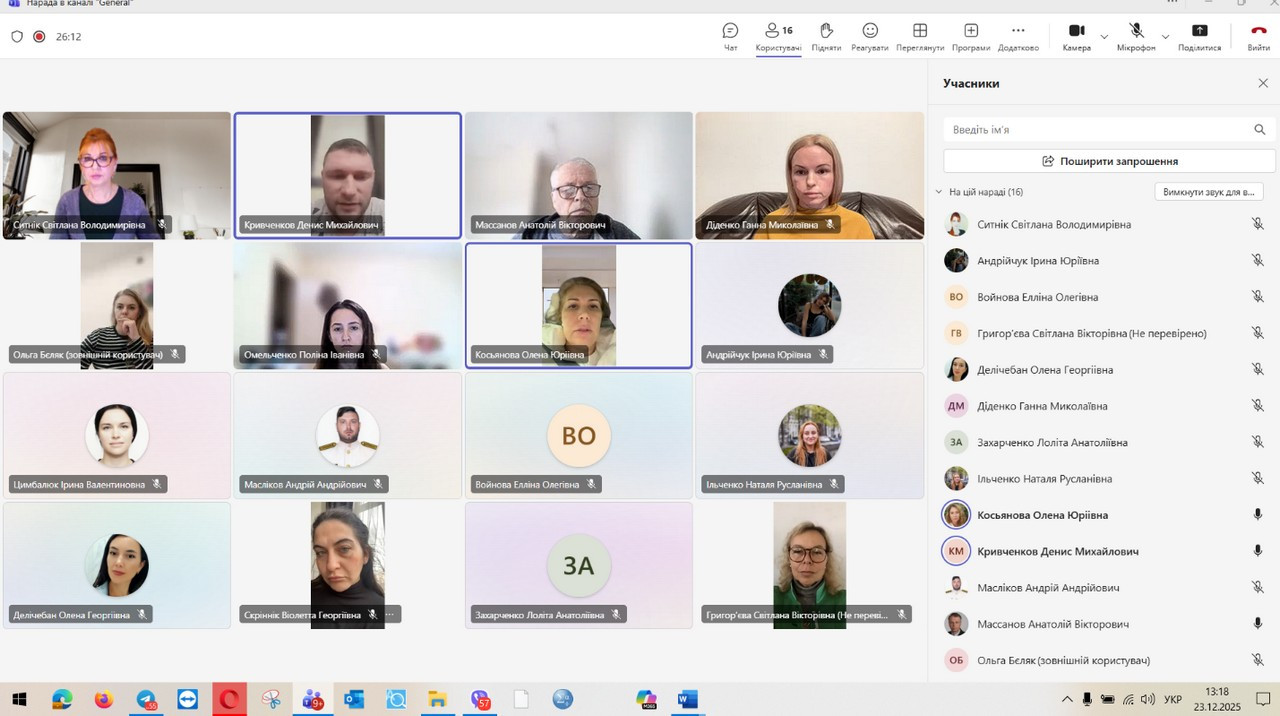
Task: Toggle the Camera (Камера) on or off
Action: 1076,37
